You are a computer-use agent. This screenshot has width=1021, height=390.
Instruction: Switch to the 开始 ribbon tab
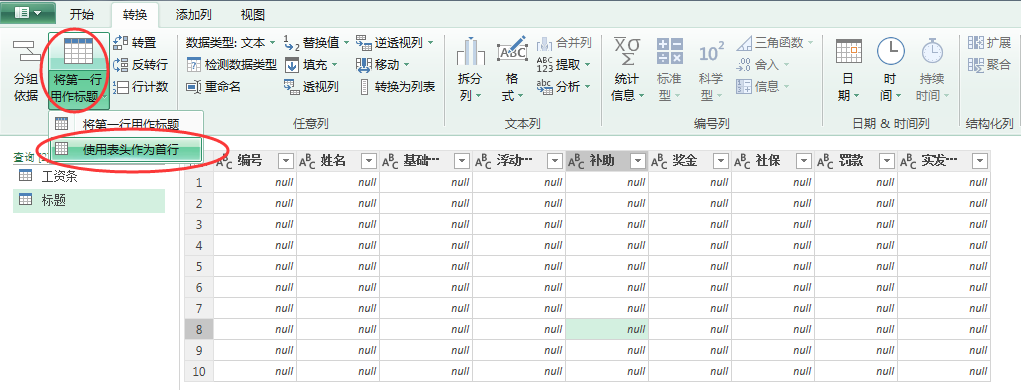point(82,14)
